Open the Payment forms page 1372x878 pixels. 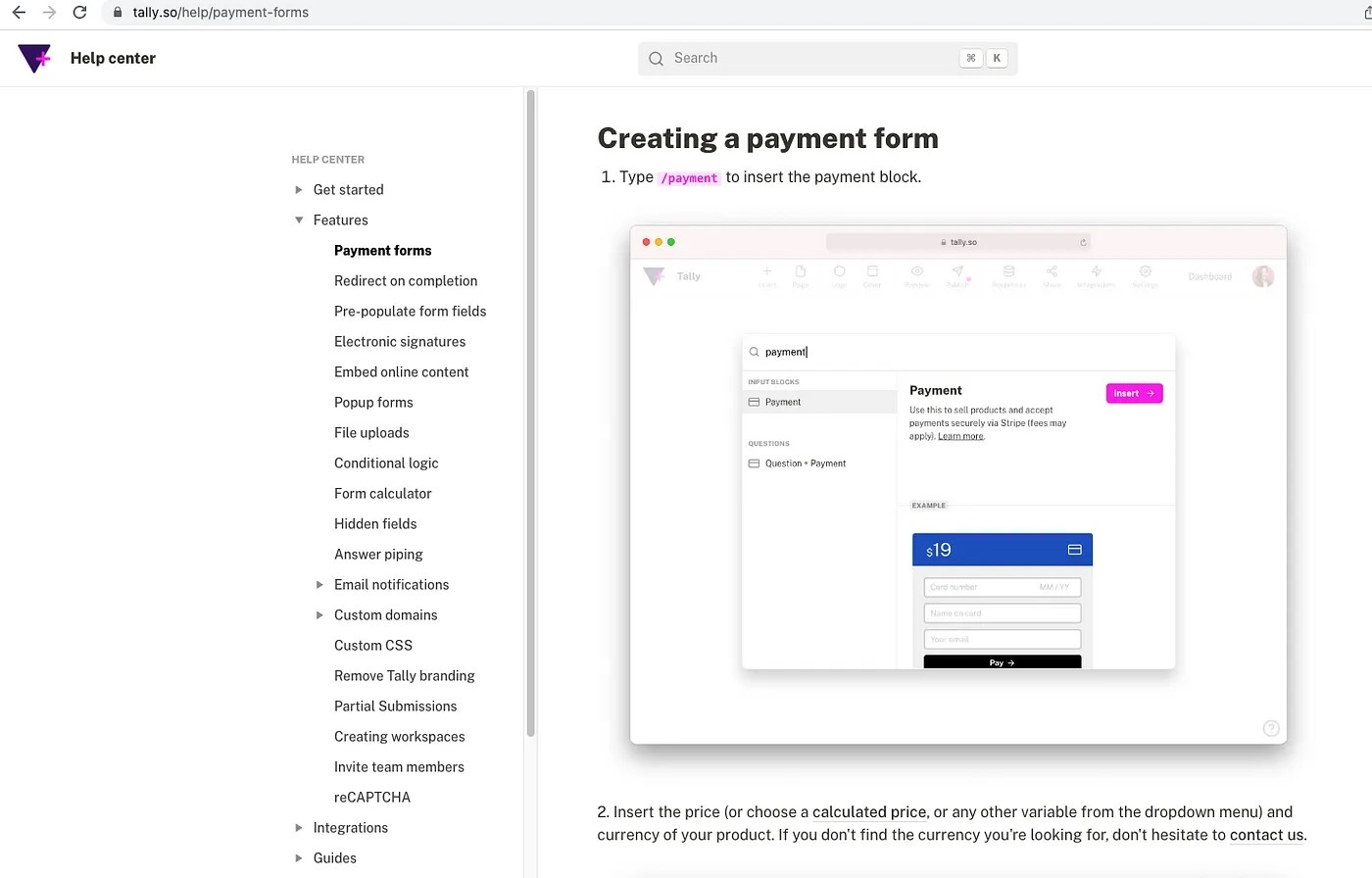pos(382,251)
